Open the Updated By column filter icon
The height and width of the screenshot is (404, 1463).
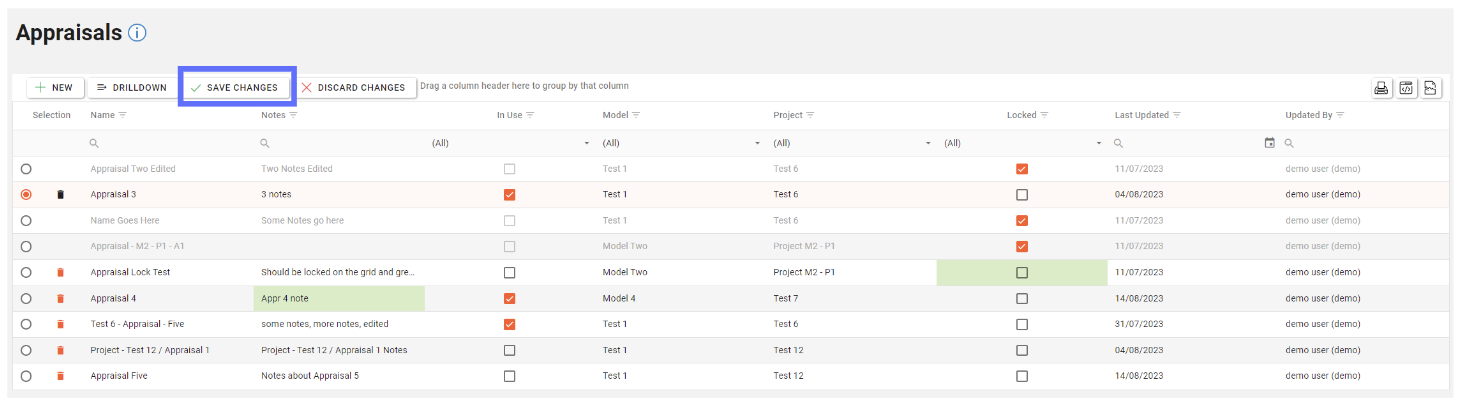click(1340, 115)
